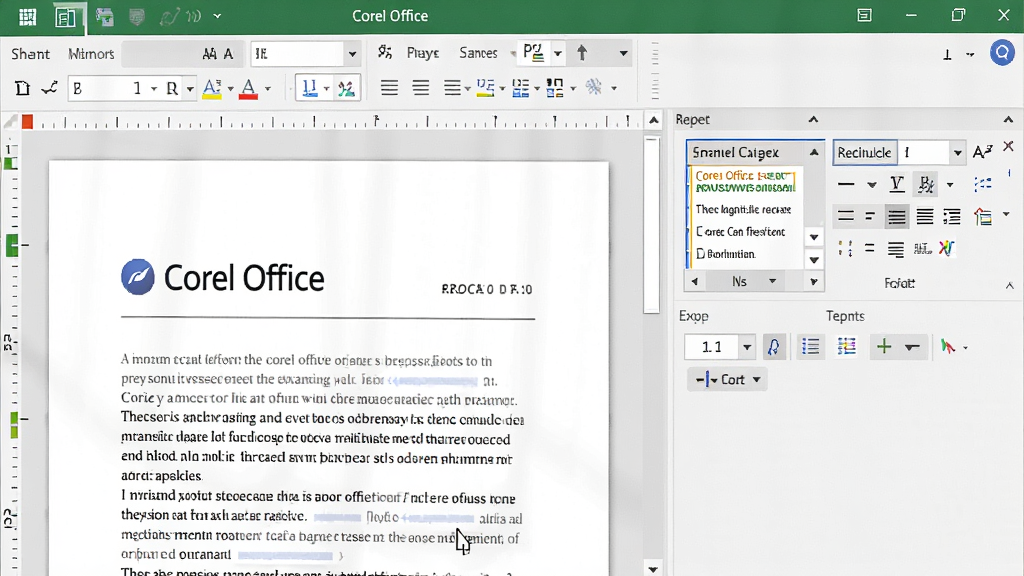Click the colored numbered list icon under Tepnts
1024x576 pixels.
click(x=846, y=347)
